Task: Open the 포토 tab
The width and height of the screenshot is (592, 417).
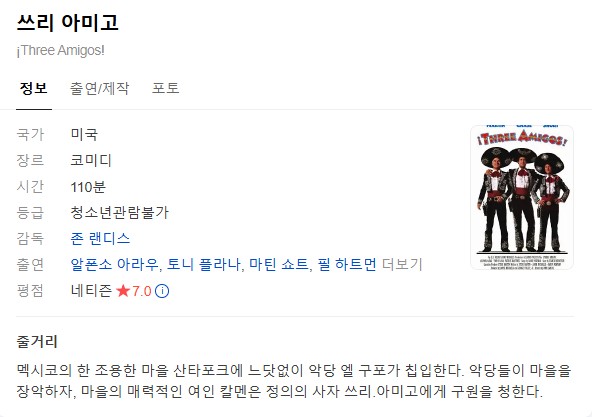Action: point(165,88)
